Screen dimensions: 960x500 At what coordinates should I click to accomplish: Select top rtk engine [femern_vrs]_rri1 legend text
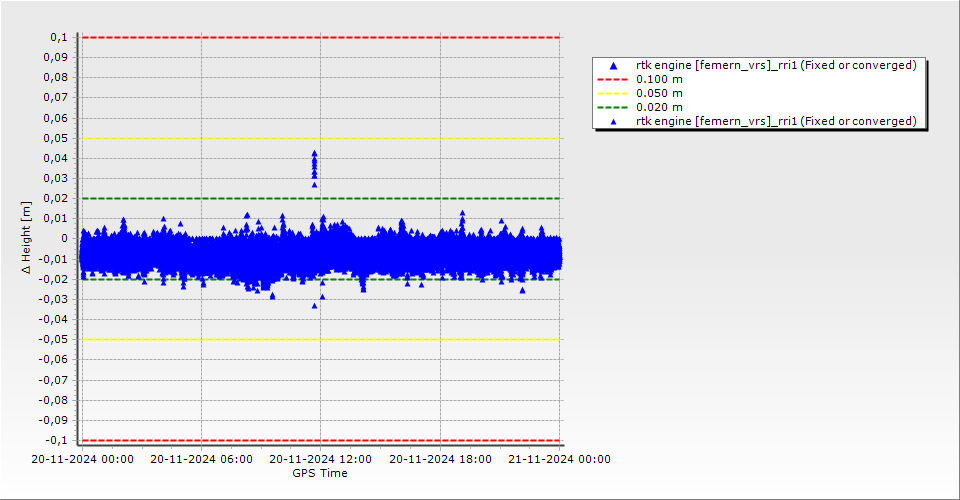[x=776, y=65]
